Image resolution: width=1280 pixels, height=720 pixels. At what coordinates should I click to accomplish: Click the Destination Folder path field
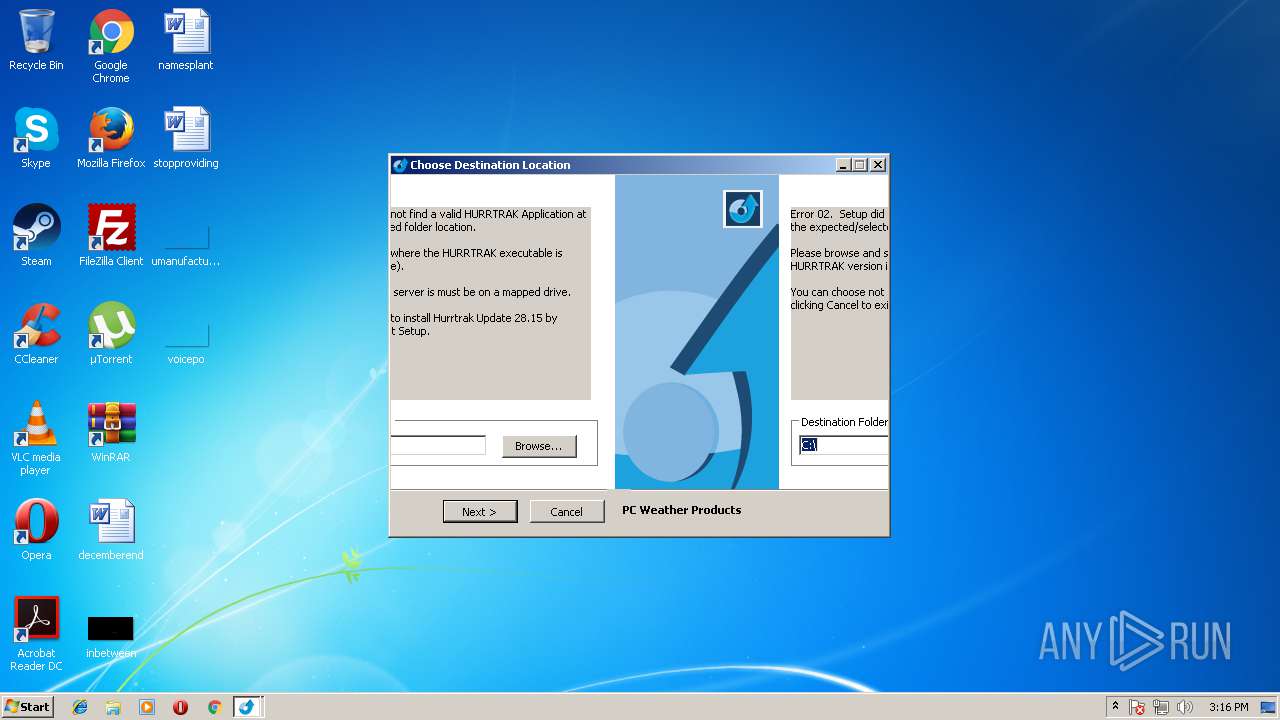tap(843, 445)
